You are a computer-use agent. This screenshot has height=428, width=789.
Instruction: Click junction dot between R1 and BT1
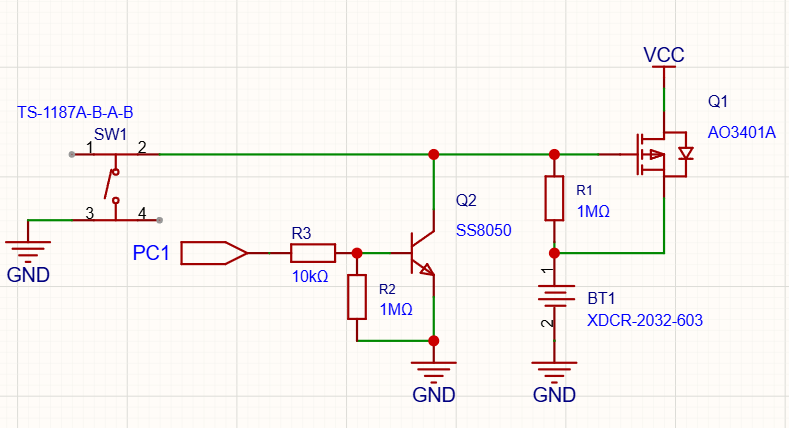(554, 253)
